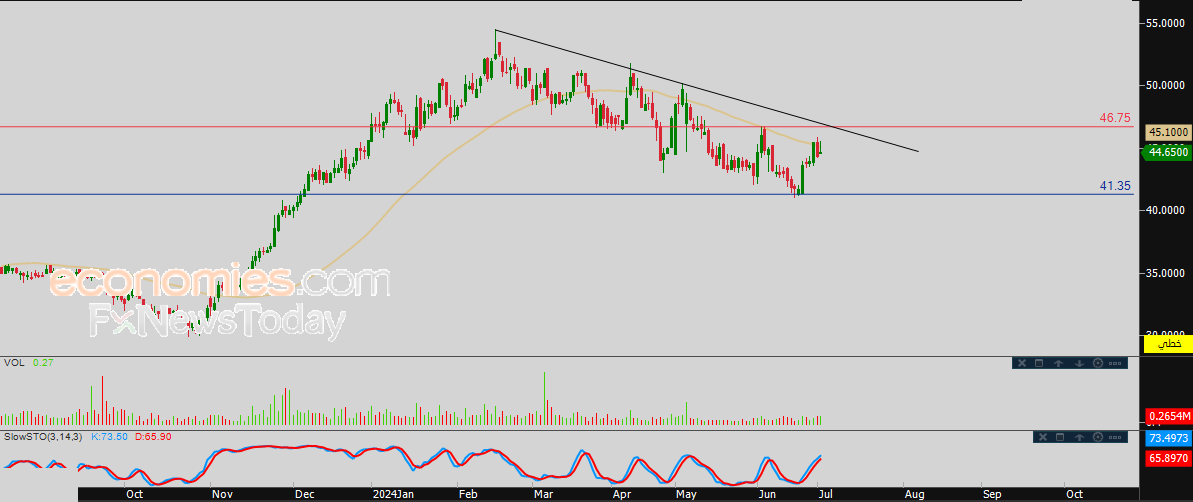Toggle the yellow linear scale label
This screenshot has width=1193, height=502.
1167,344
